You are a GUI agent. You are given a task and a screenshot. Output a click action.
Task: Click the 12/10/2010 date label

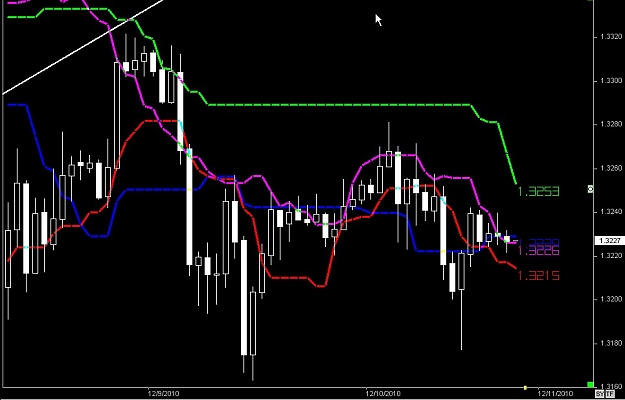[383, 394]
